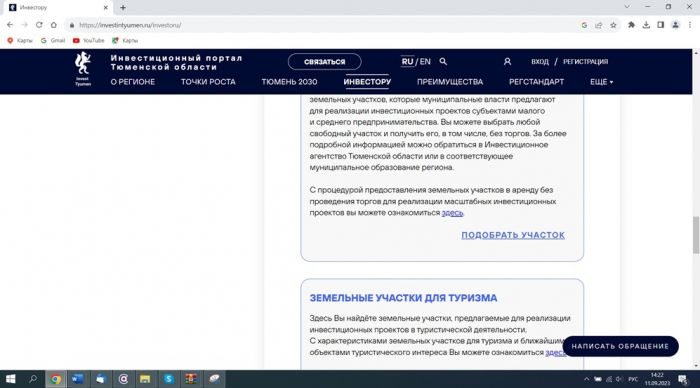
Task: Open the first Карты bookmark
Action: click(x=20, y=40)
